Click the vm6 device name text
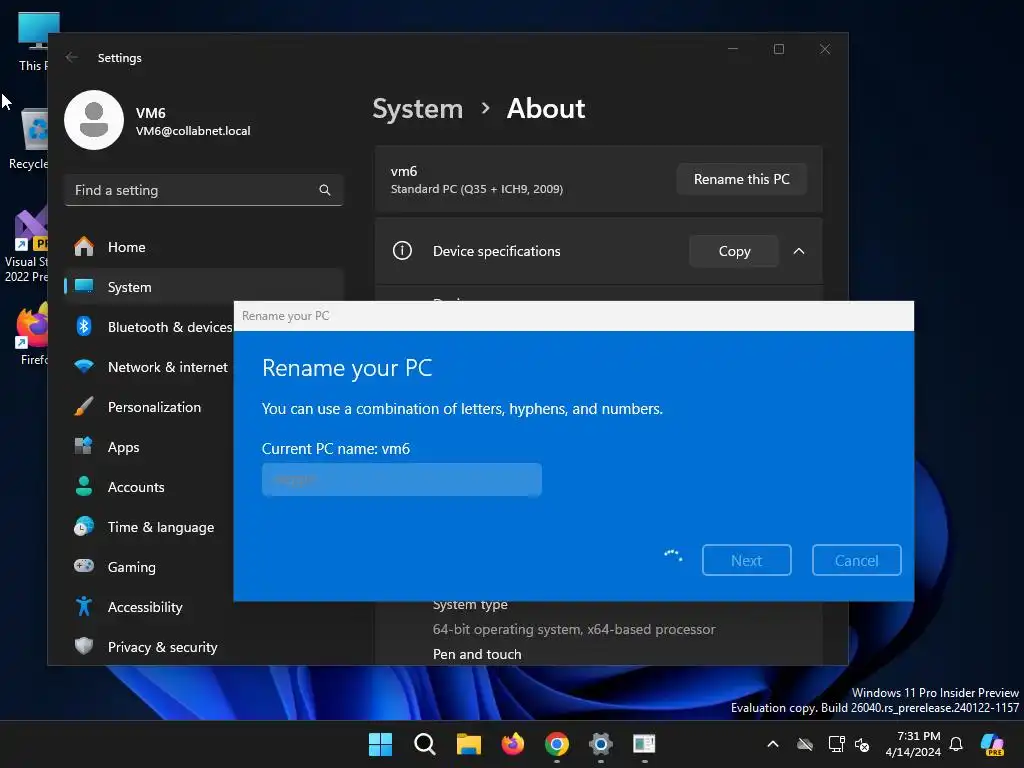This screenshot has width=1024, height=768. click(404, 171)
